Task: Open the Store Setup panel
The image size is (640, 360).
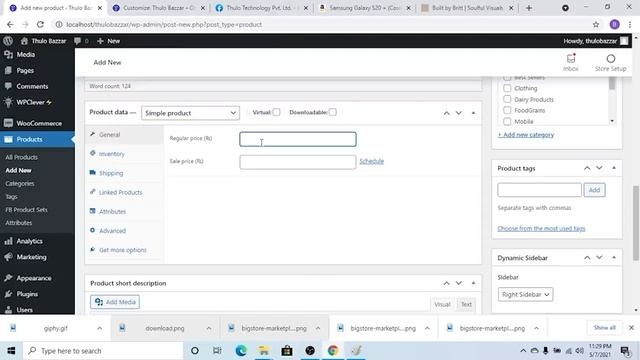Action: [x=610, y=62]
